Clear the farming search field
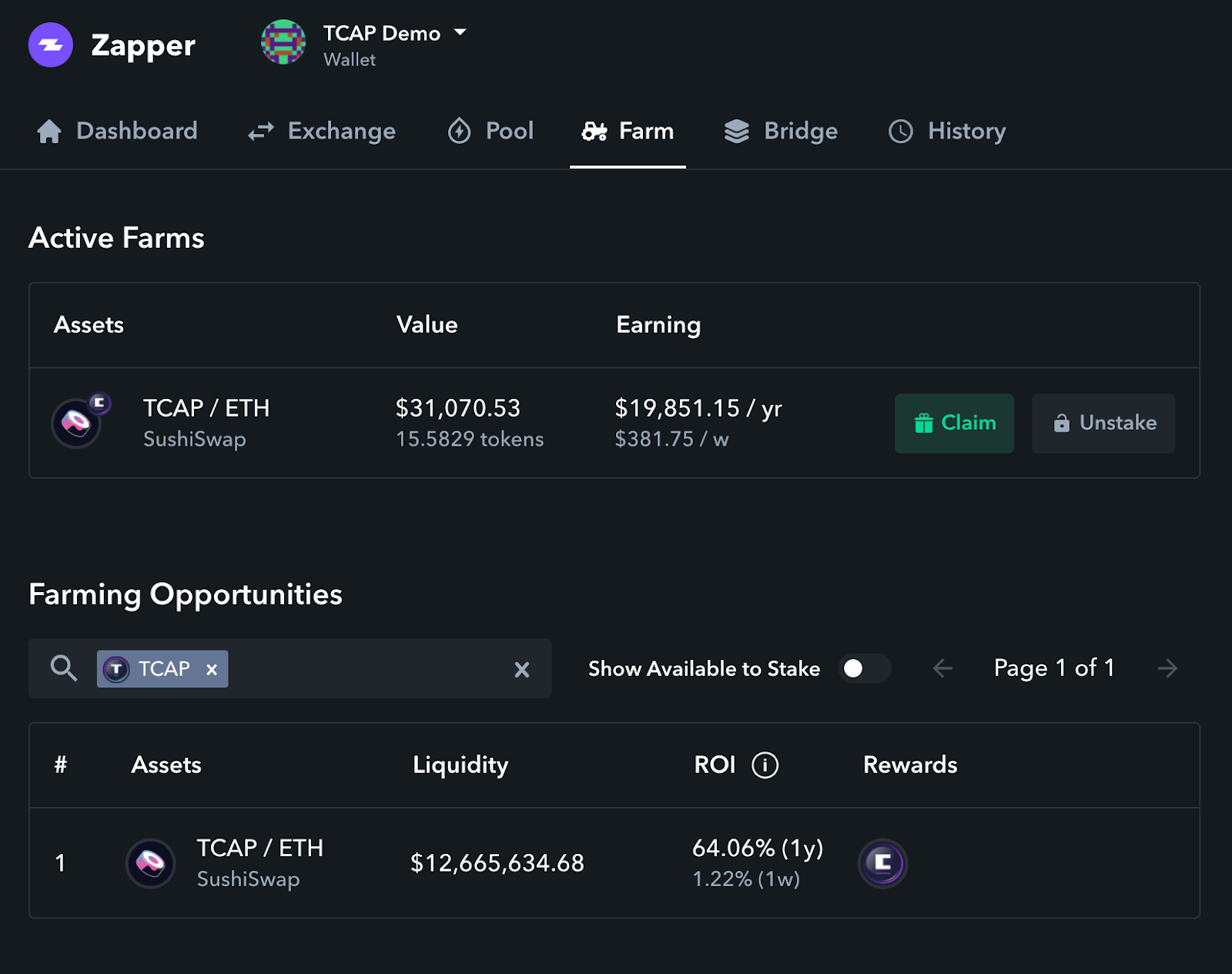The image size is (1232, 974). [521, 670]
